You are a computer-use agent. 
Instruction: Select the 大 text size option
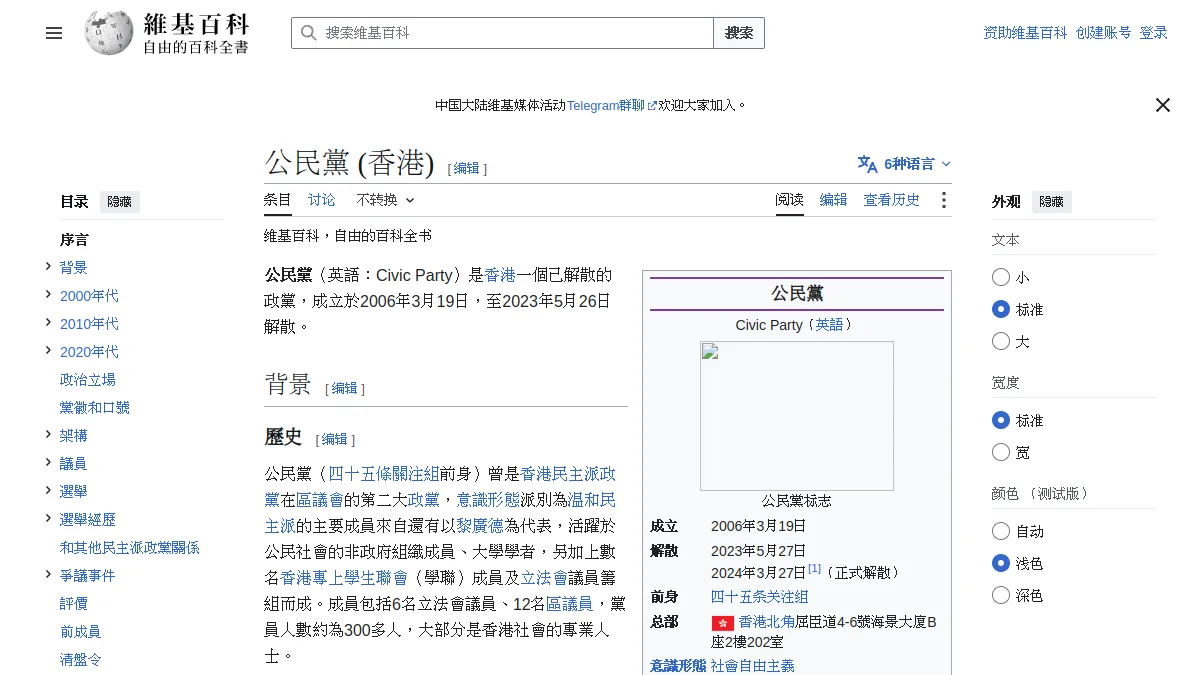1001,341
